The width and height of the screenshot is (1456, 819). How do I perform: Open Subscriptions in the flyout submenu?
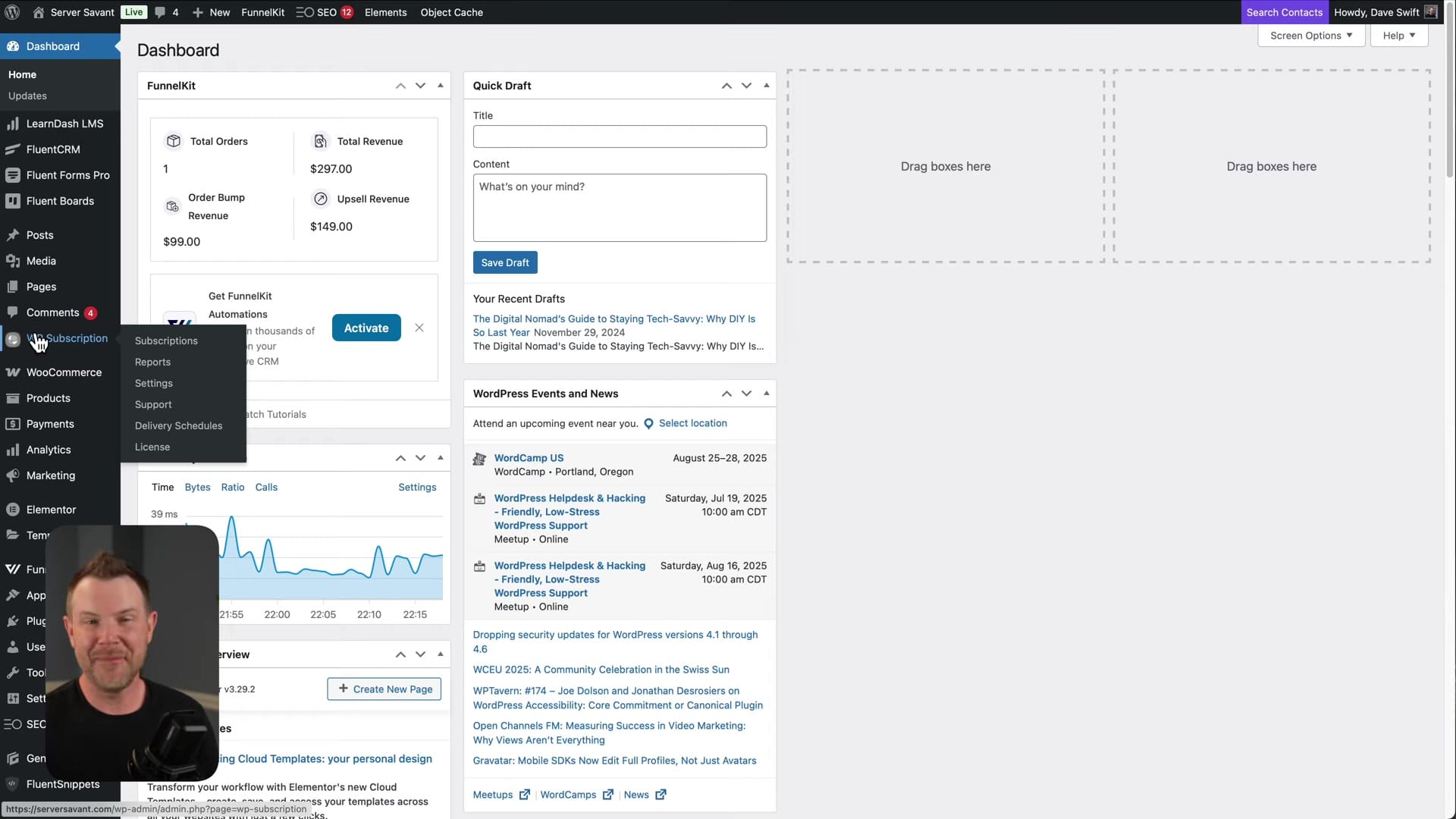pyautogui.click(x=166, y=340)
